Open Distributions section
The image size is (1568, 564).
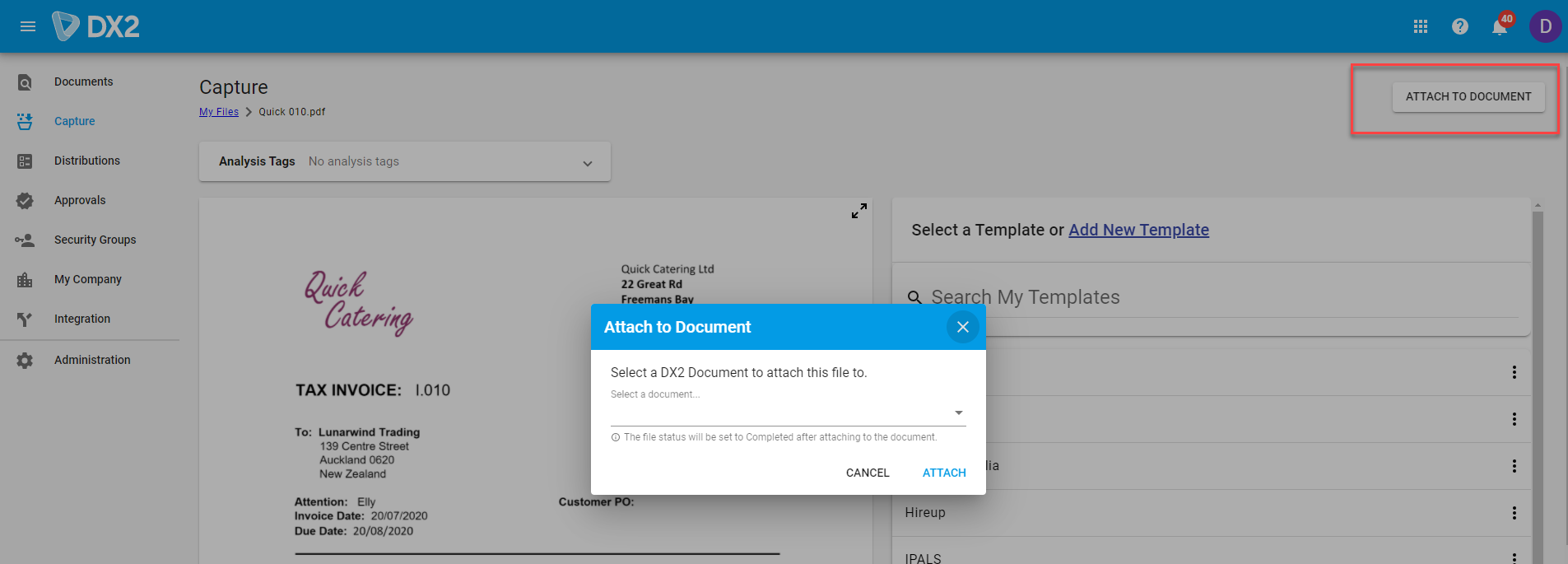tap(87, 161)
